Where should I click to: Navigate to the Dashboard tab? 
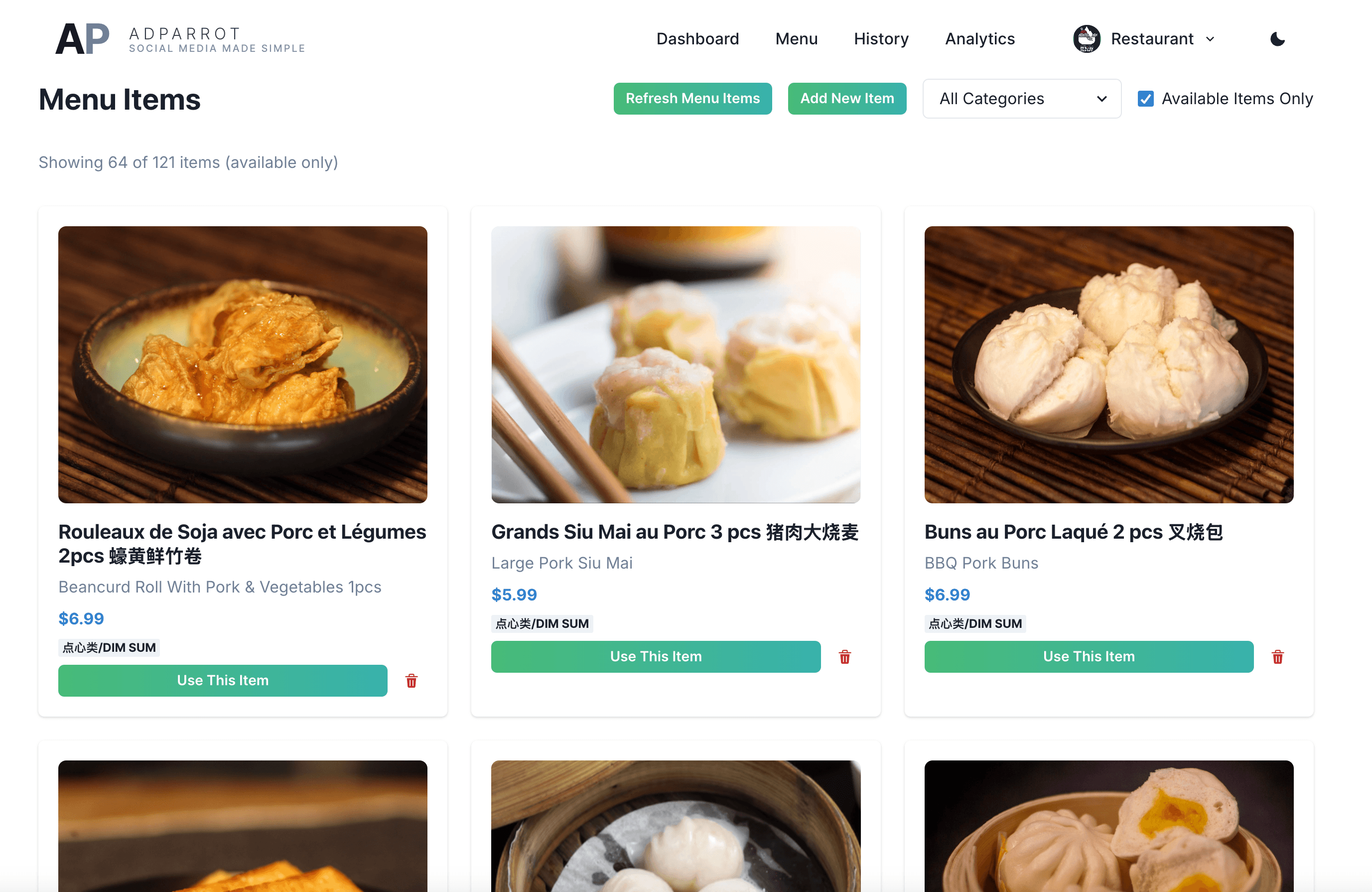697,39
